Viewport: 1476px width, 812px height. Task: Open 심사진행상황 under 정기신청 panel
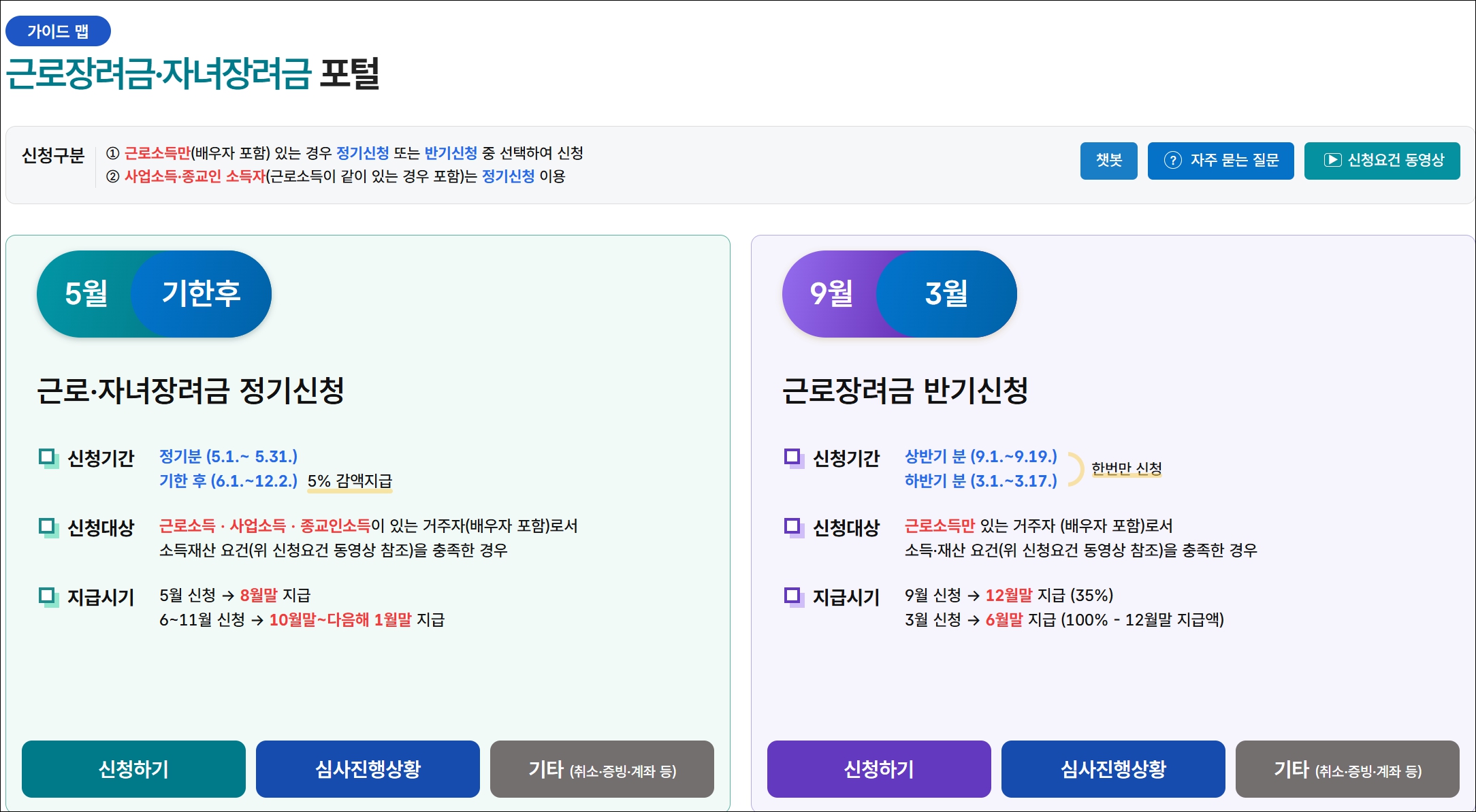click(x=368, y=769)
